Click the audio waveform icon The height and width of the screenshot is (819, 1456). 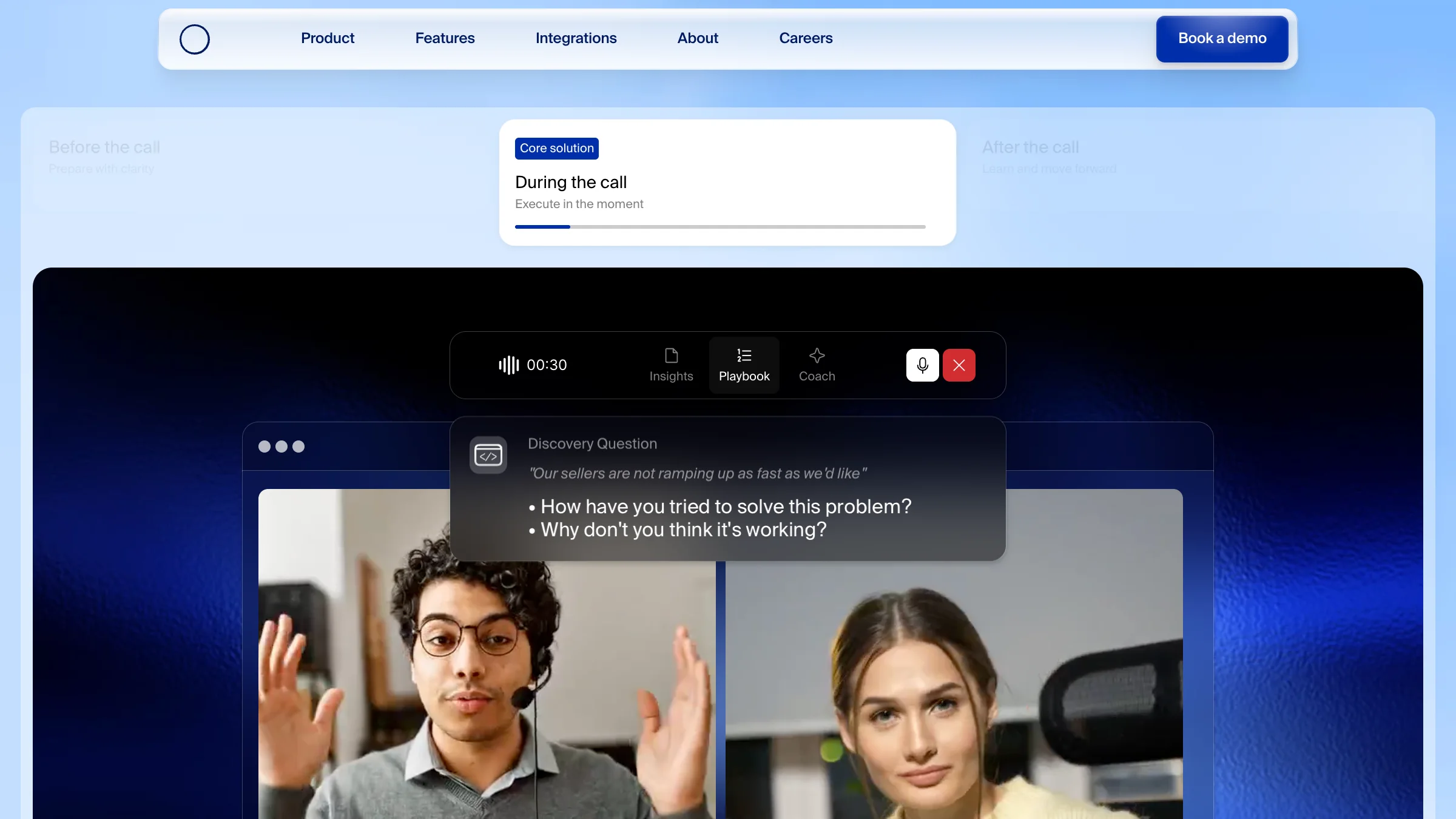508,365
